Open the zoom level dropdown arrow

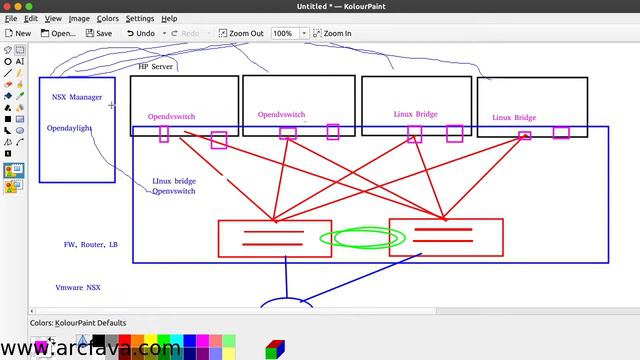304,33
